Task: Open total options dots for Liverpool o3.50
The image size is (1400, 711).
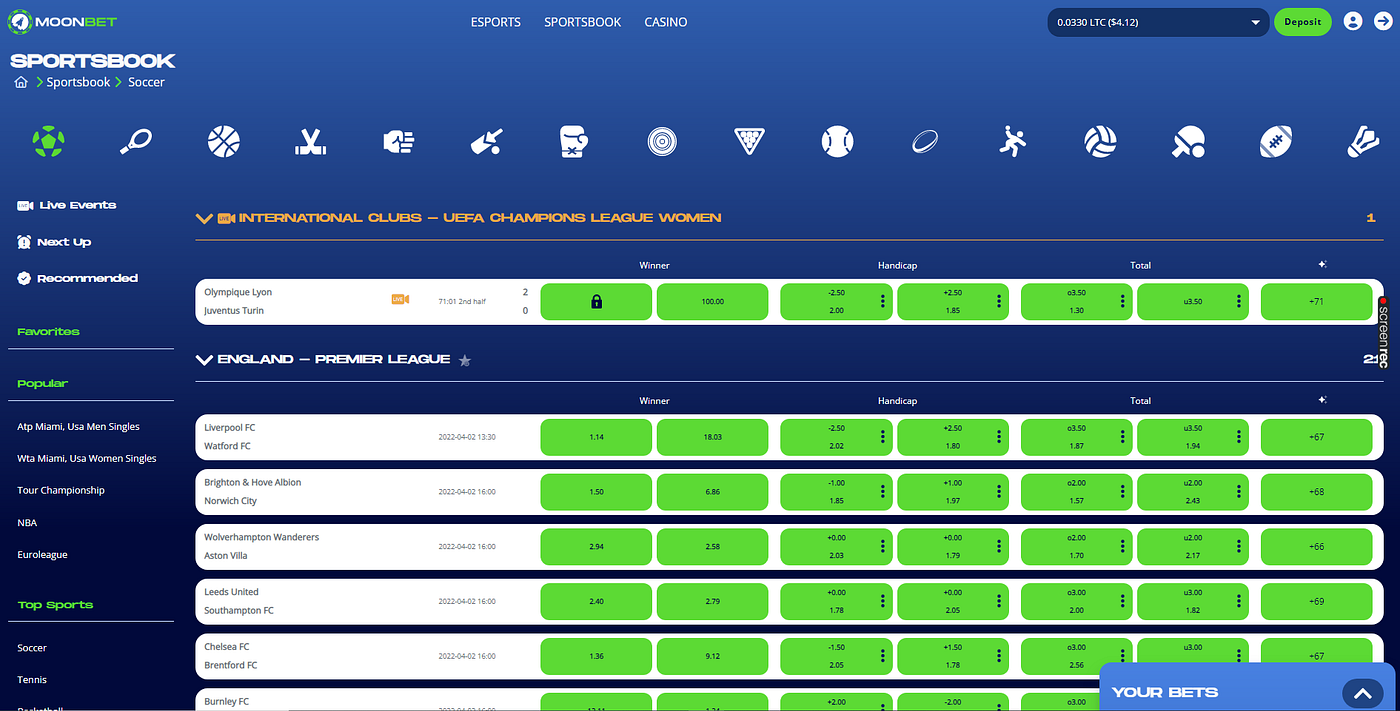Action: coord(1123,436)
